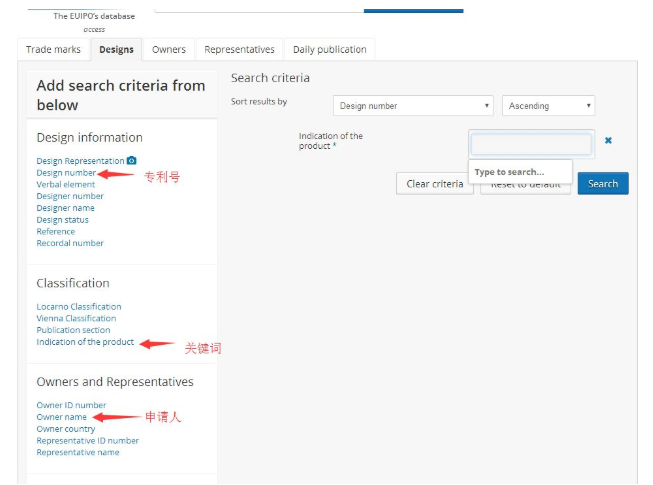Add Indication of the product criterion from sidebar

pos(85,342)
